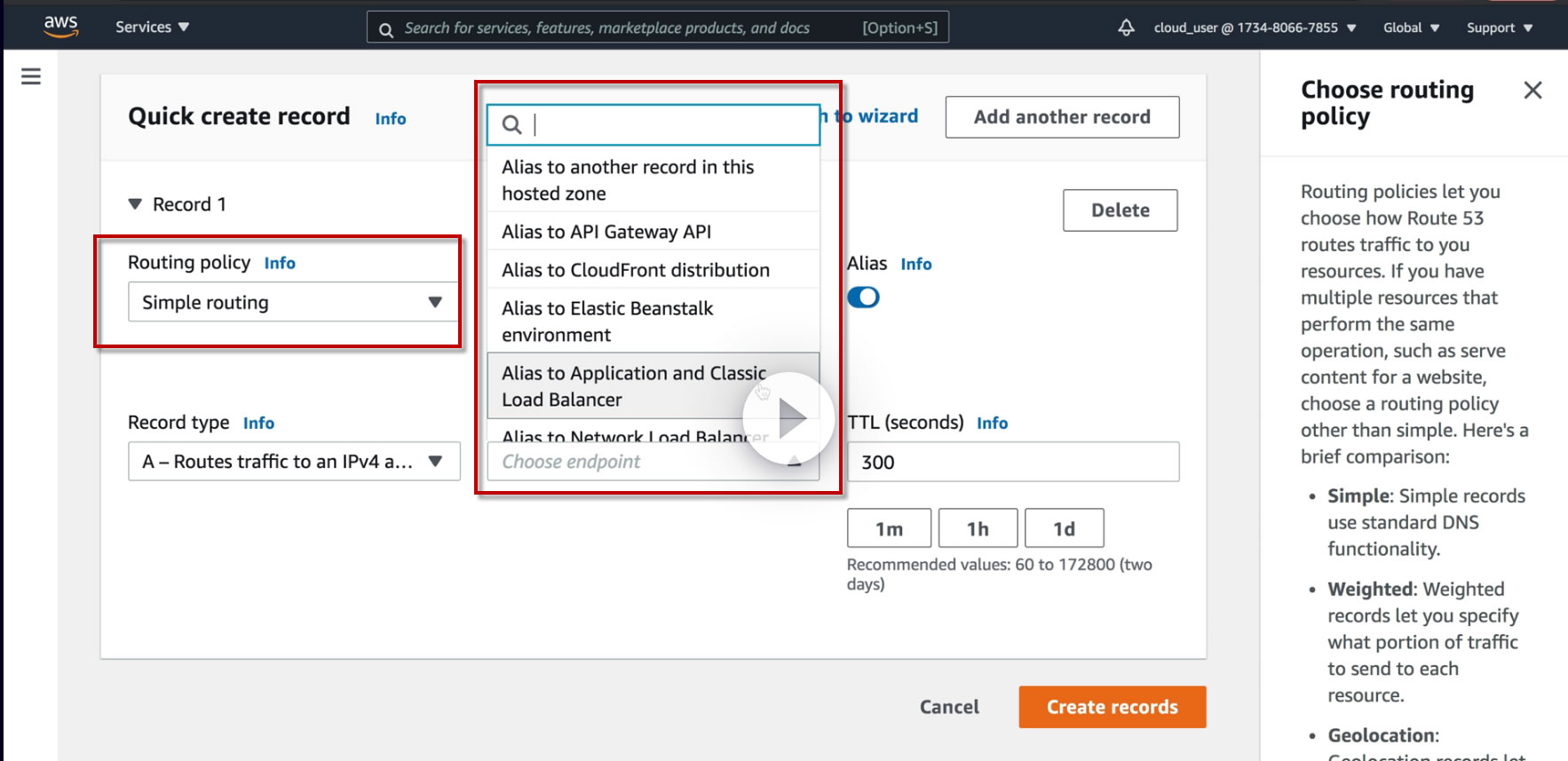The width and height of the screenshot is (1568, 761).
Task: Click the magnifier icon in endpoint search
Action: pyautogui.click(x=511, y=125)
